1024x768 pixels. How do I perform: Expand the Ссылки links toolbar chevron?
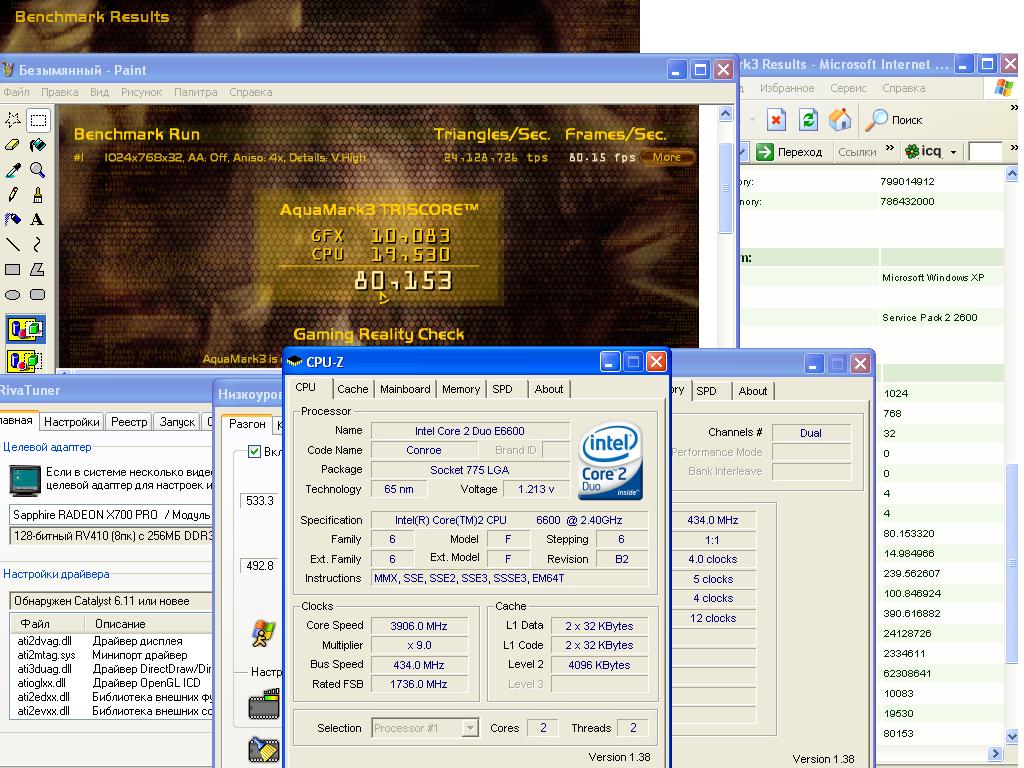pyautogui.click(x=889, y=148)
